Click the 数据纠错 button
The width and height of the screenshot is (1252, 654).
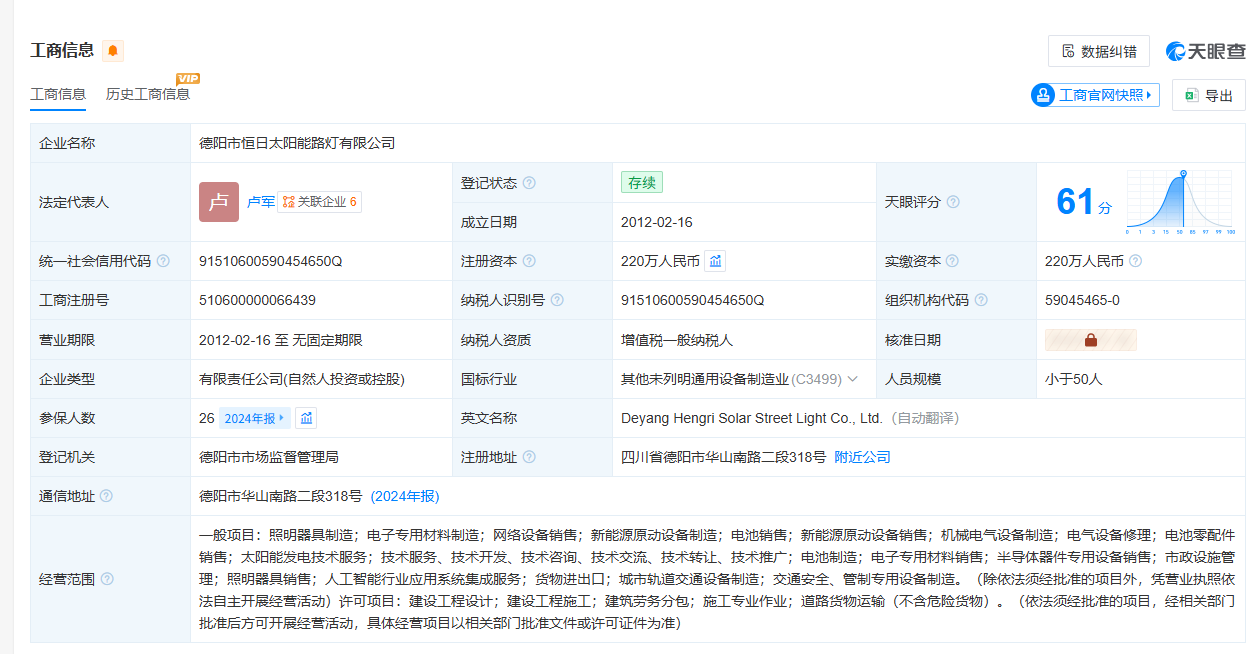[x=1098, y=51]
